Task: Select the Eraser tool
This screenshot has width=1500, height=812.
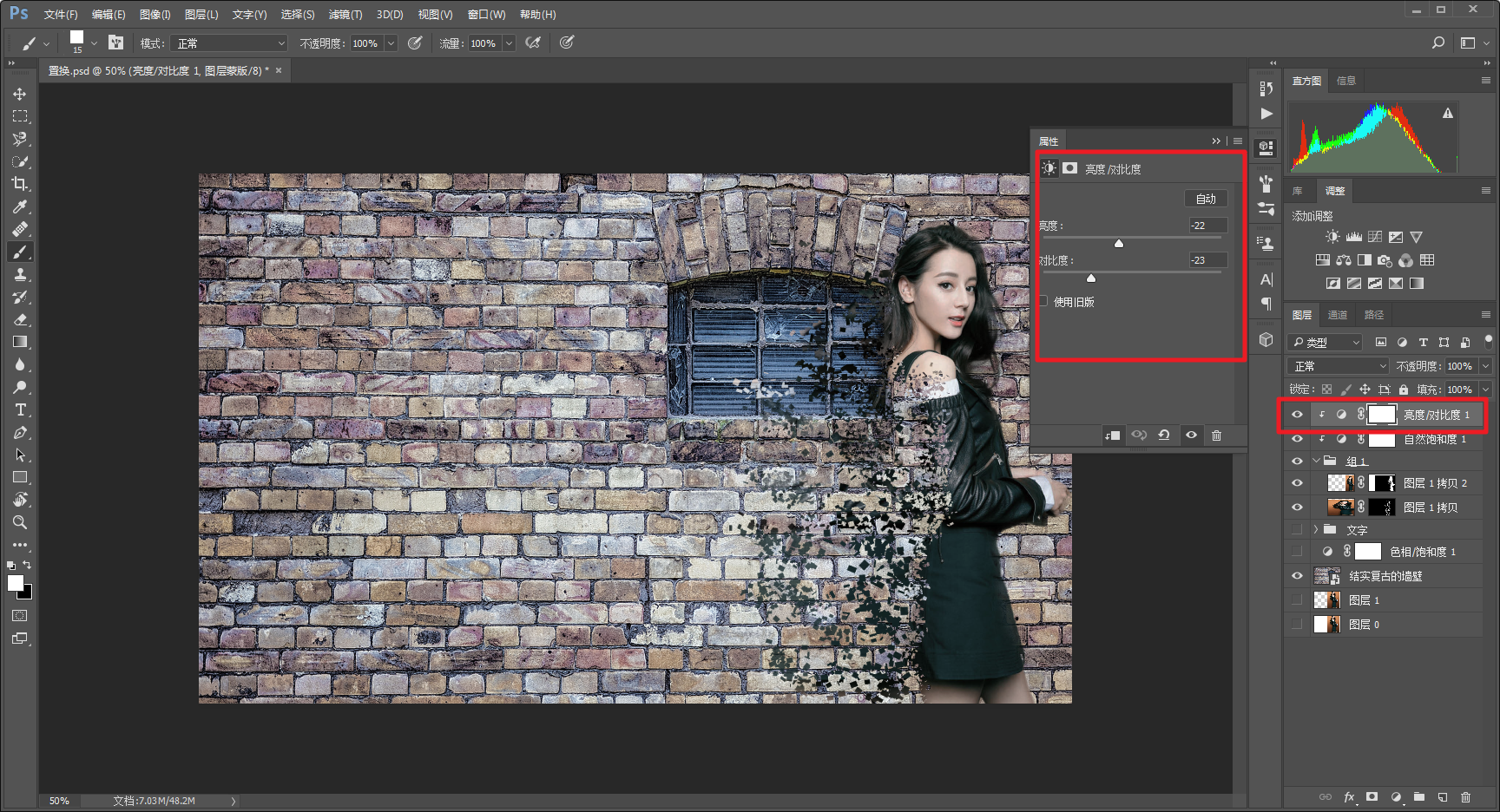Action: click(19, 319)
